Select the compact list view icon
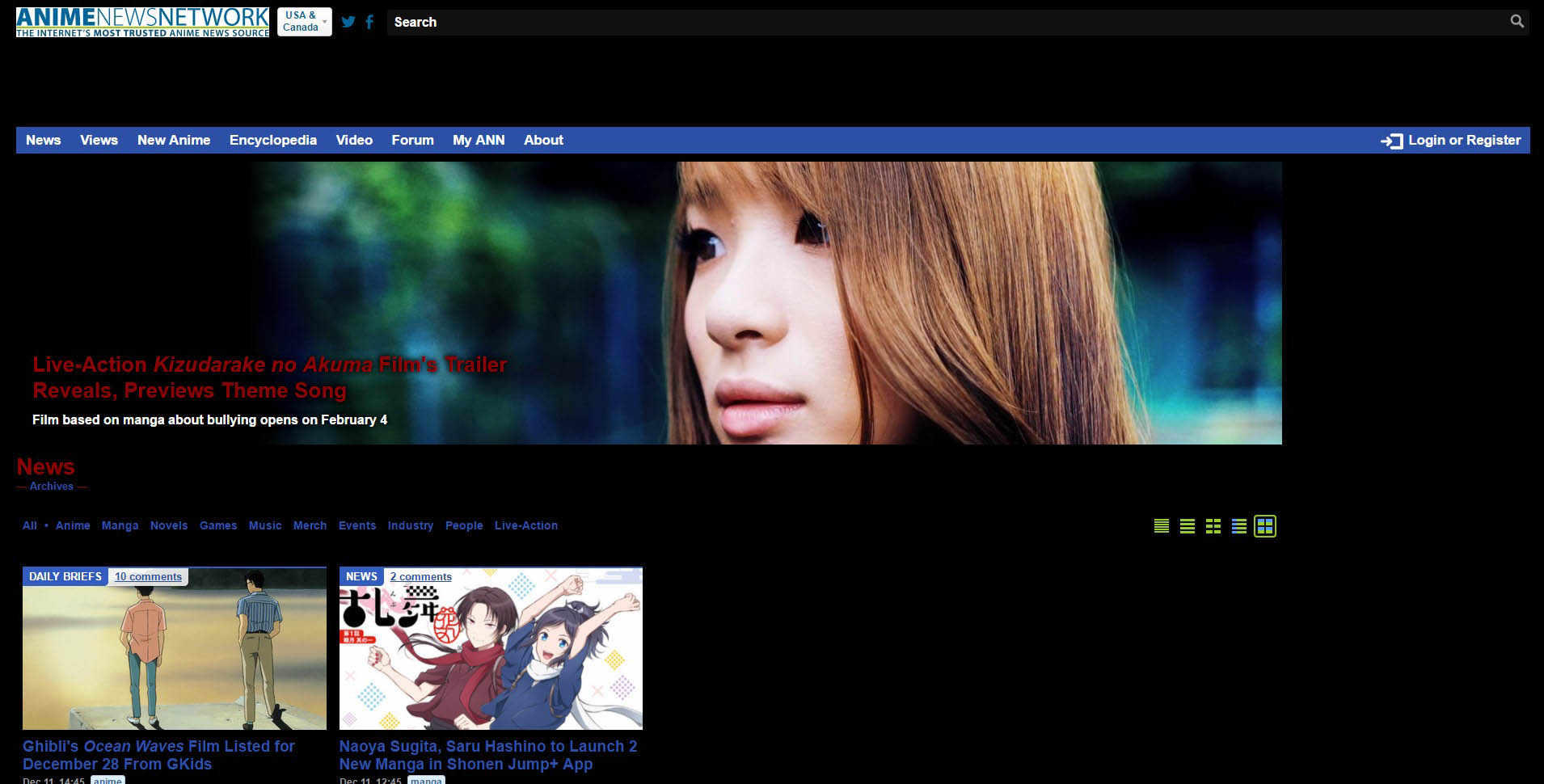The image size is (1544, 784). [x=1188, y=525]
